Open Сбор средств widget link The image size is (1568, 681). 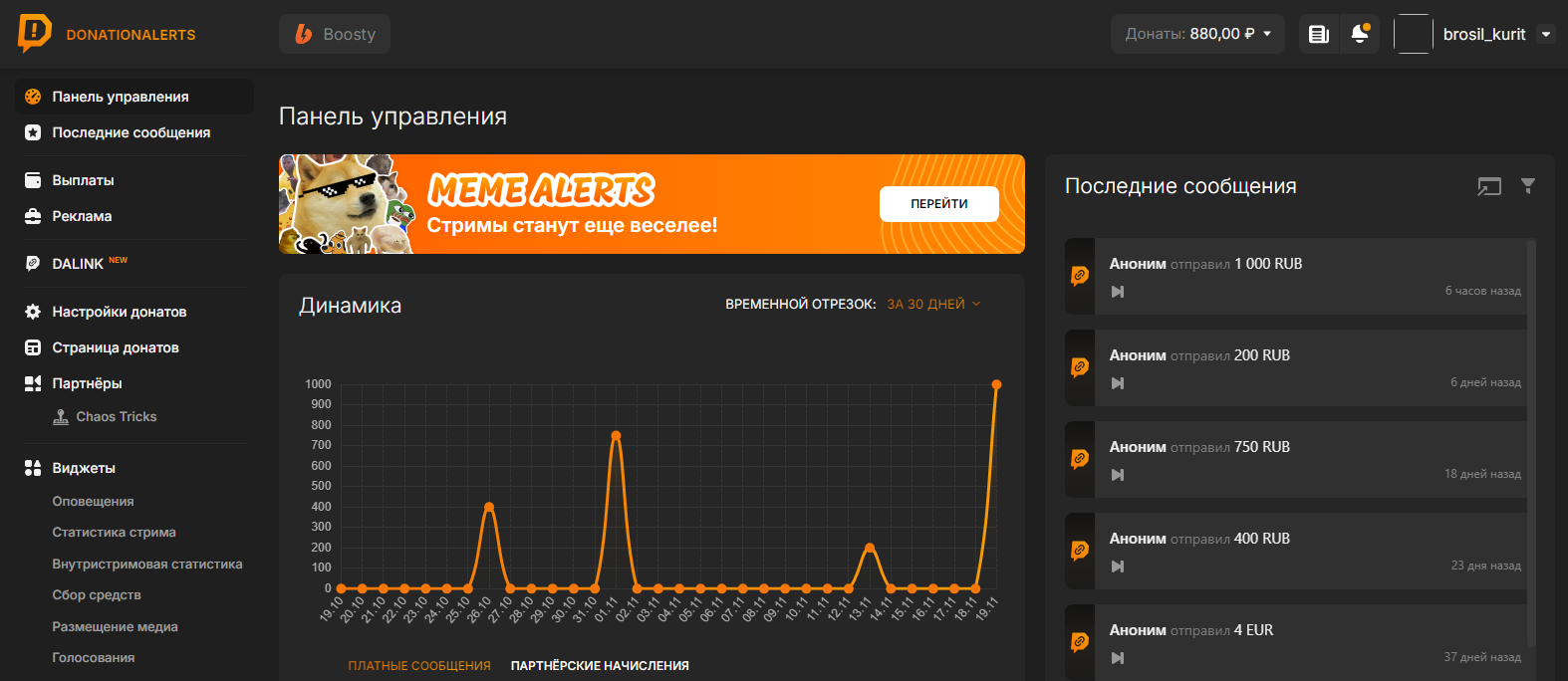pyautogui.click(x=97, y=595)
